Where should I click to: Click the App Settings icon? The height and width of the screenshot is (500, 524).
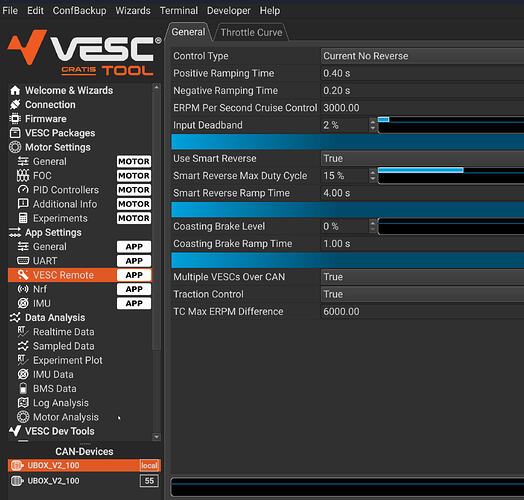[x=15, y=232]
